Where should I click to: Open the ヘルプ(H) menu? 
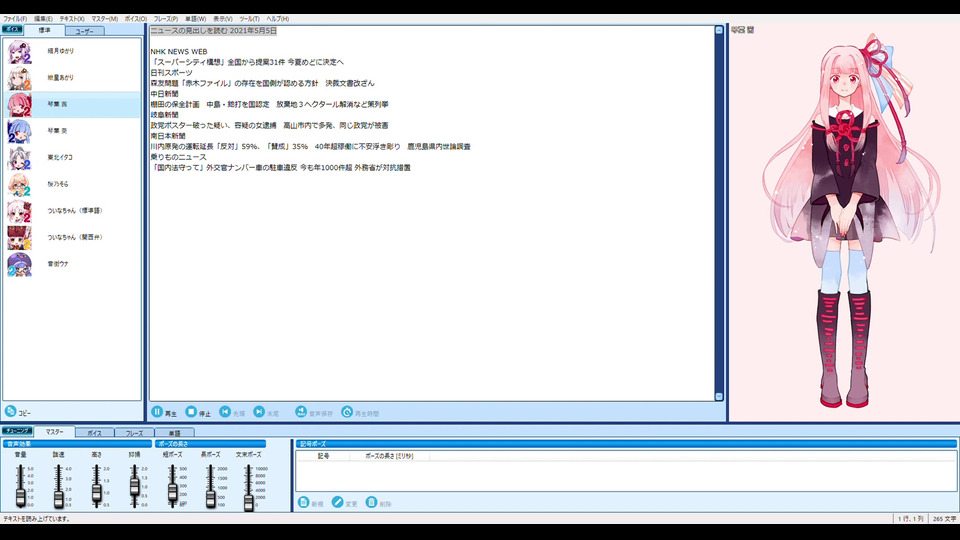click(x=277, y=19)
